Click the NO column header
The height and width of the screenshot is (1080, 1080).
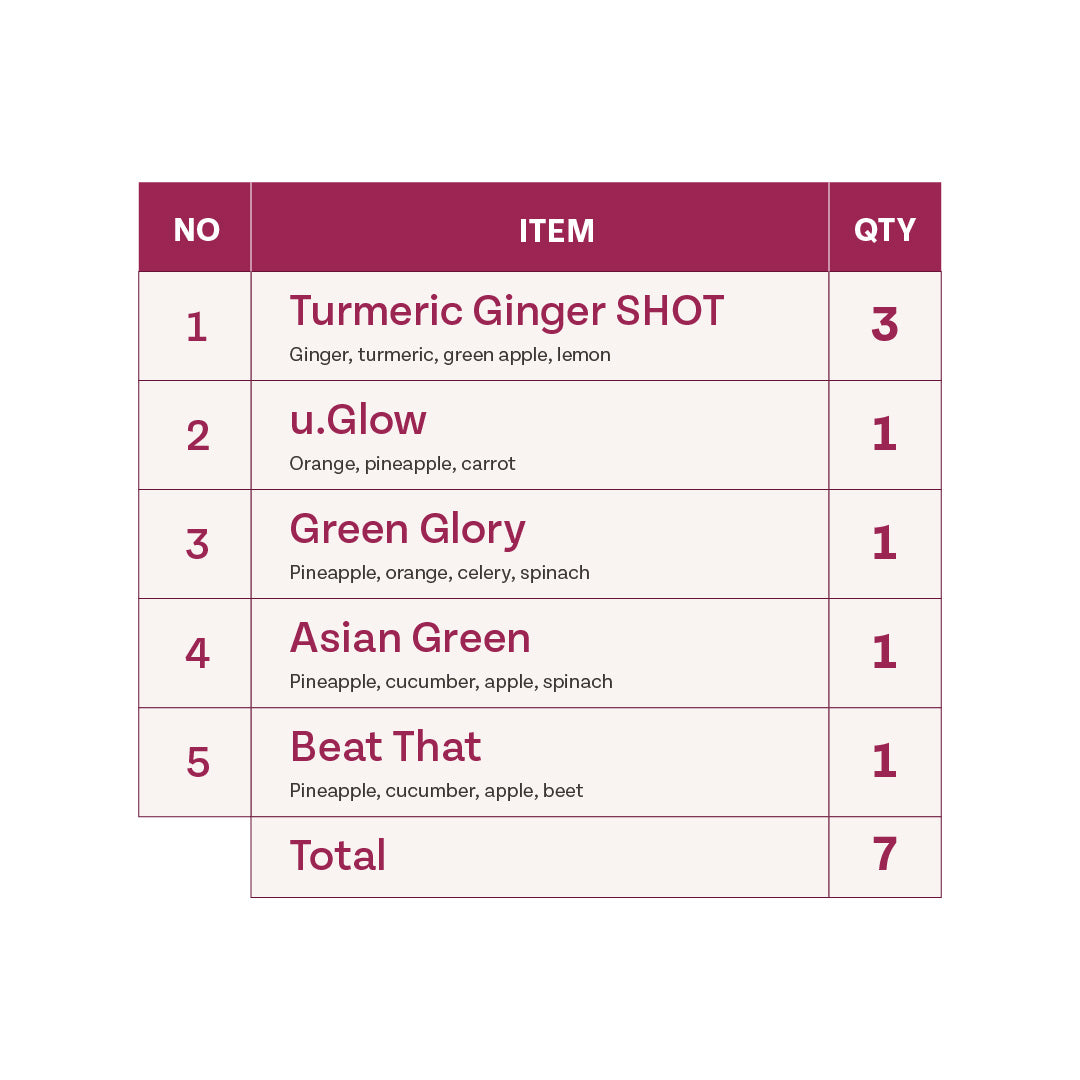196,230
